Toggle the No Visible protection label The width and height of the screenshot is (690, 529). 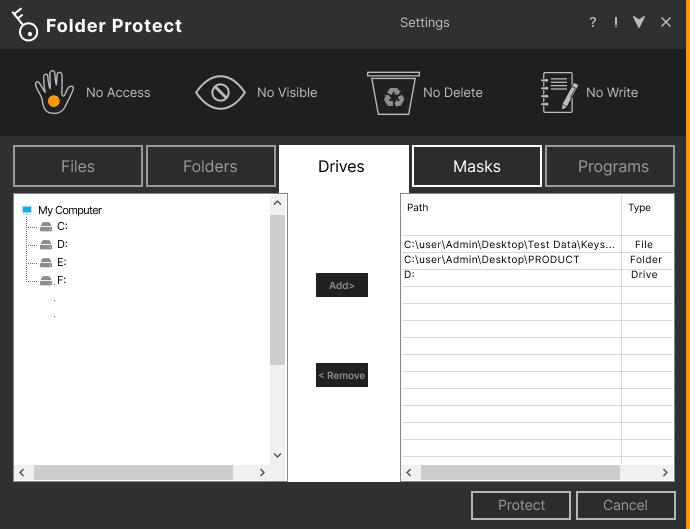(x=287, y=92)
